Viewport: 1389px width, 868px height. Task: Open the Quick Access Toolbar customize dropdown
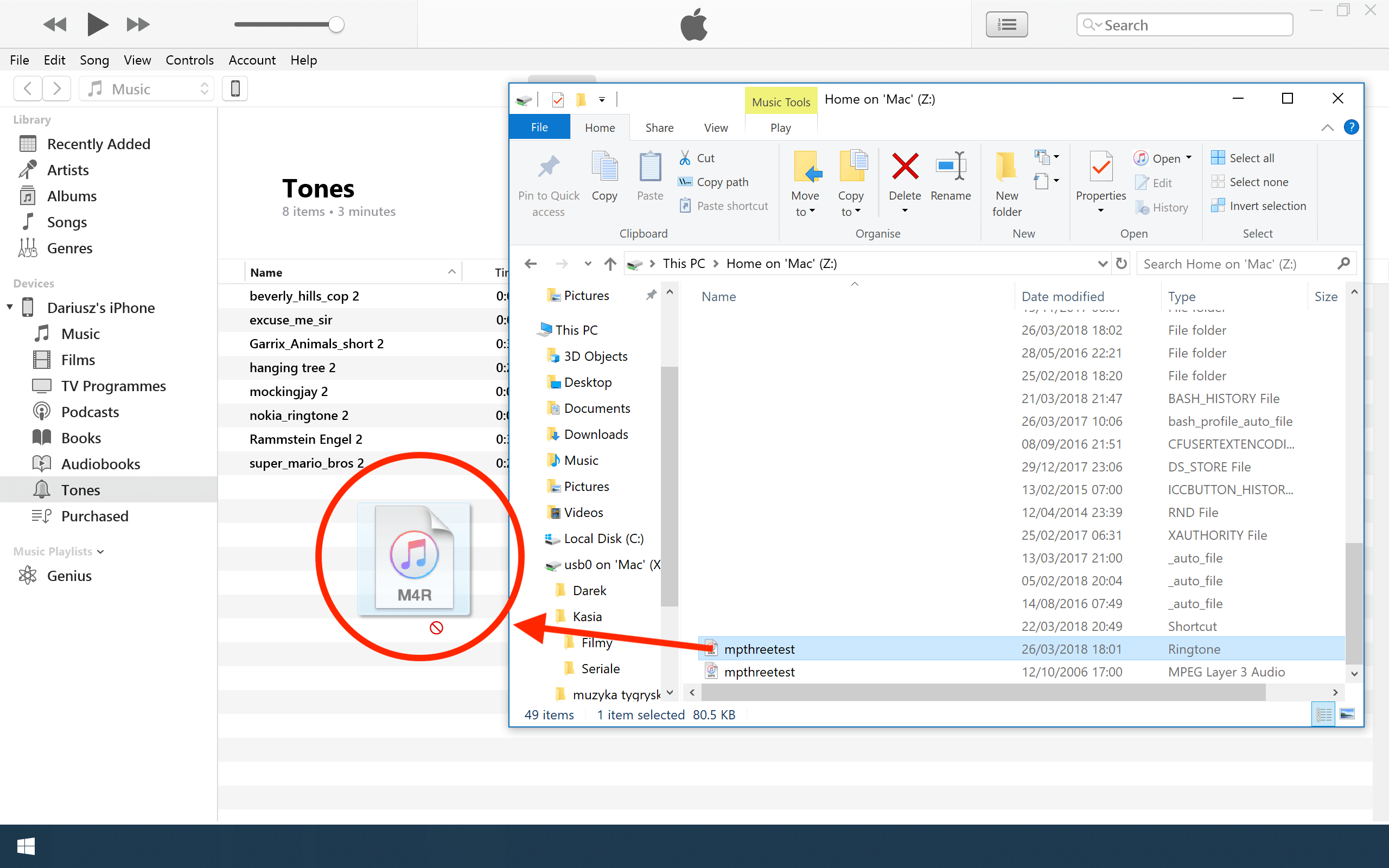click(x=602, y=100)
